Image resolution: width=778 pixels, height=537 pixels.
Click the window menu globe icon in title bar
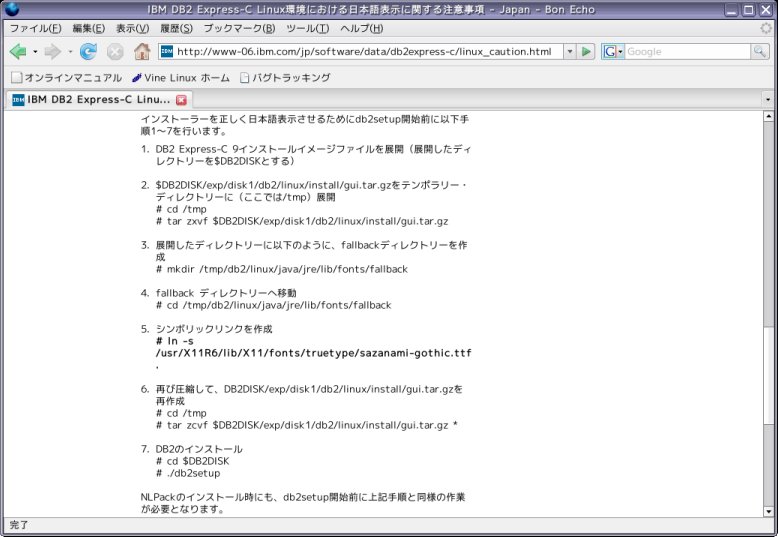click(11, 9)
